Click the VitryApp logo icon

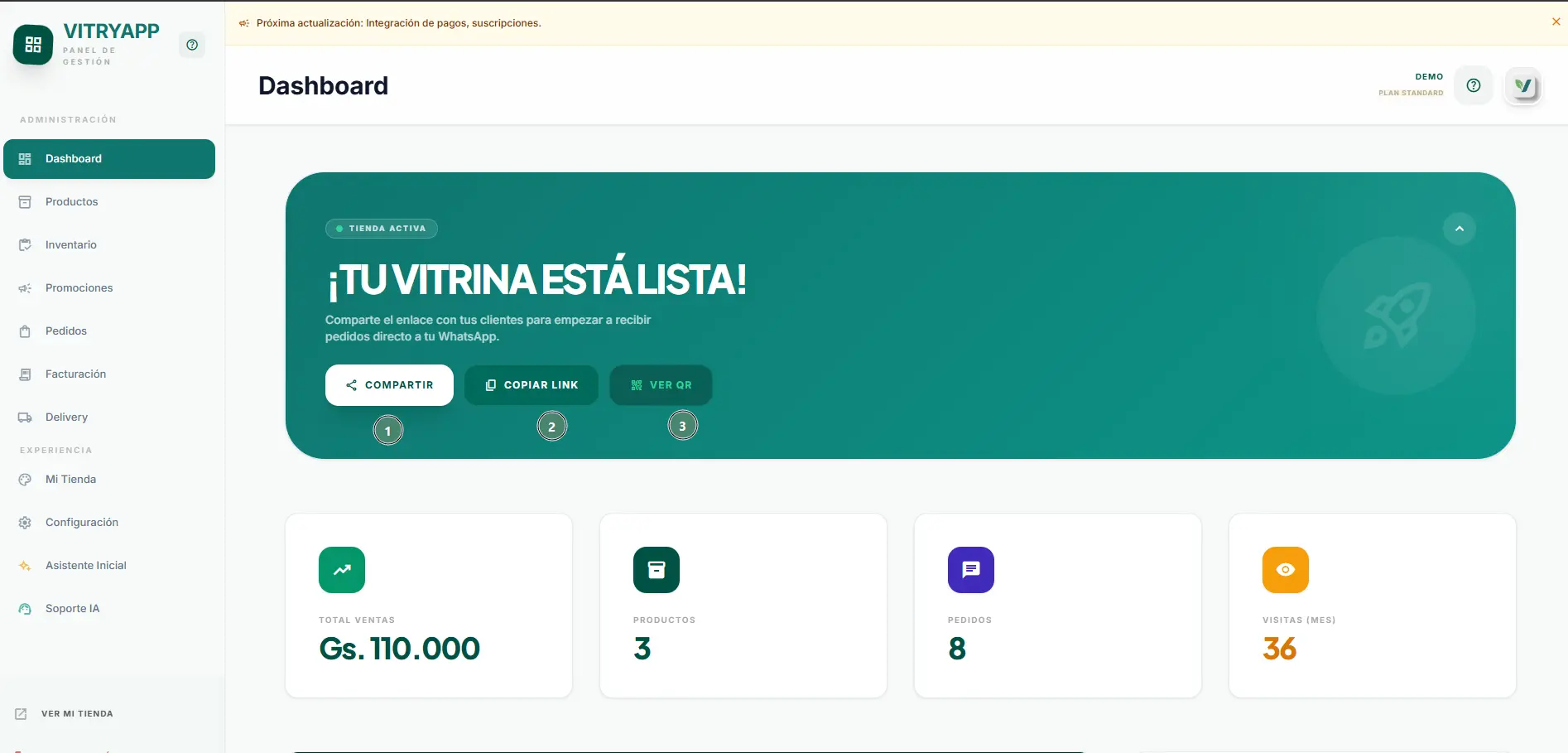(33, 45)
